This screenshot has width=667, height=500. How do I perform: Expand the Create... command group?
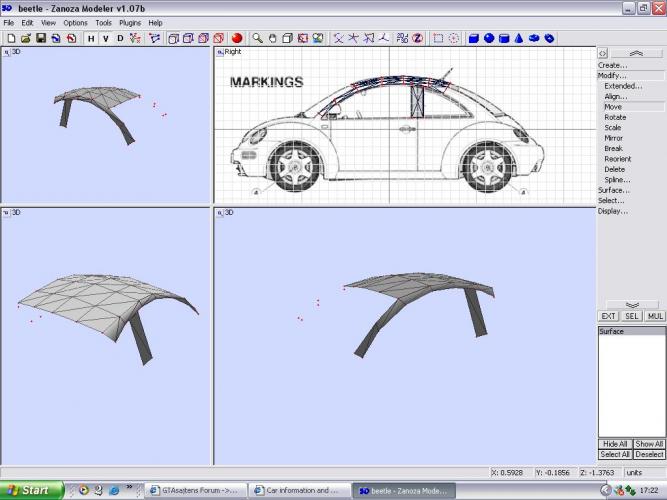[613, 65]
